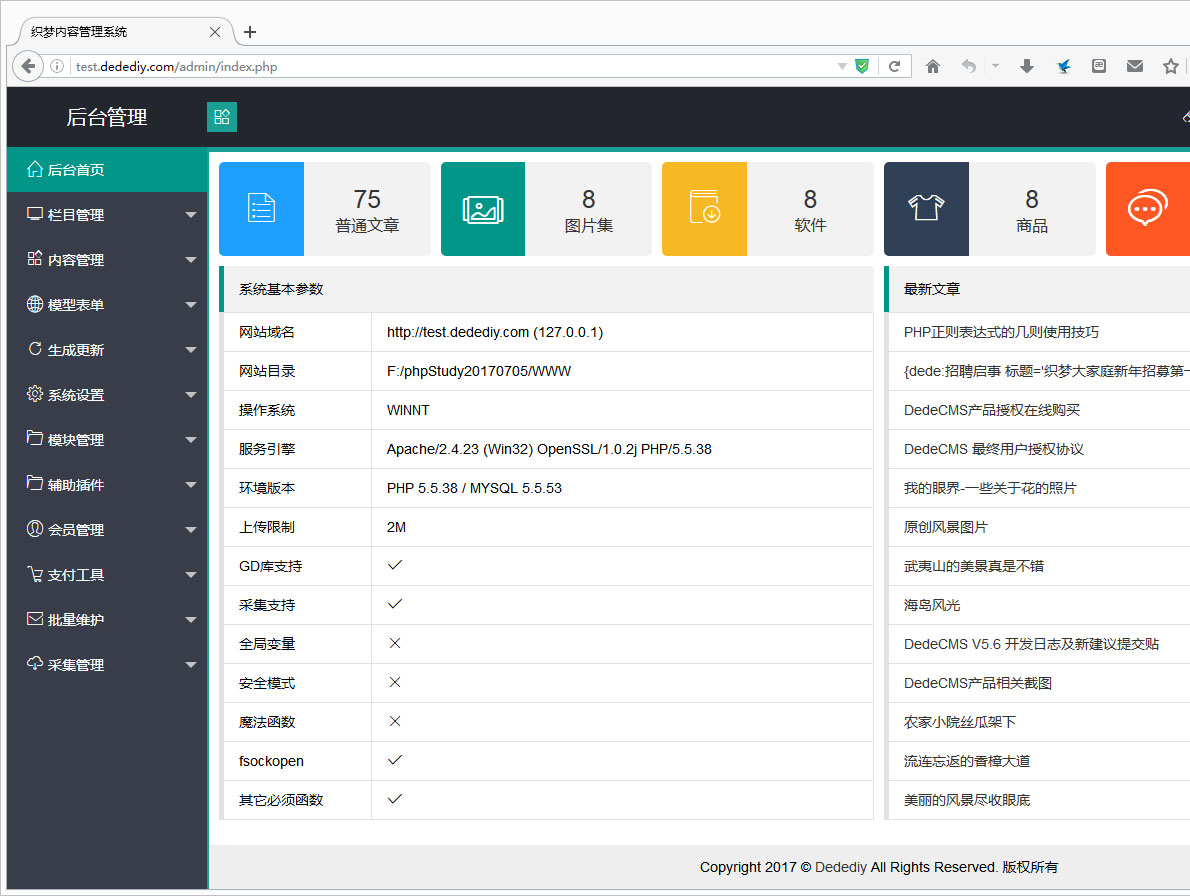Screen dimensions: 1190x896
Task: Open article 农家小院丝瓜架下
Action: point(959,722)
